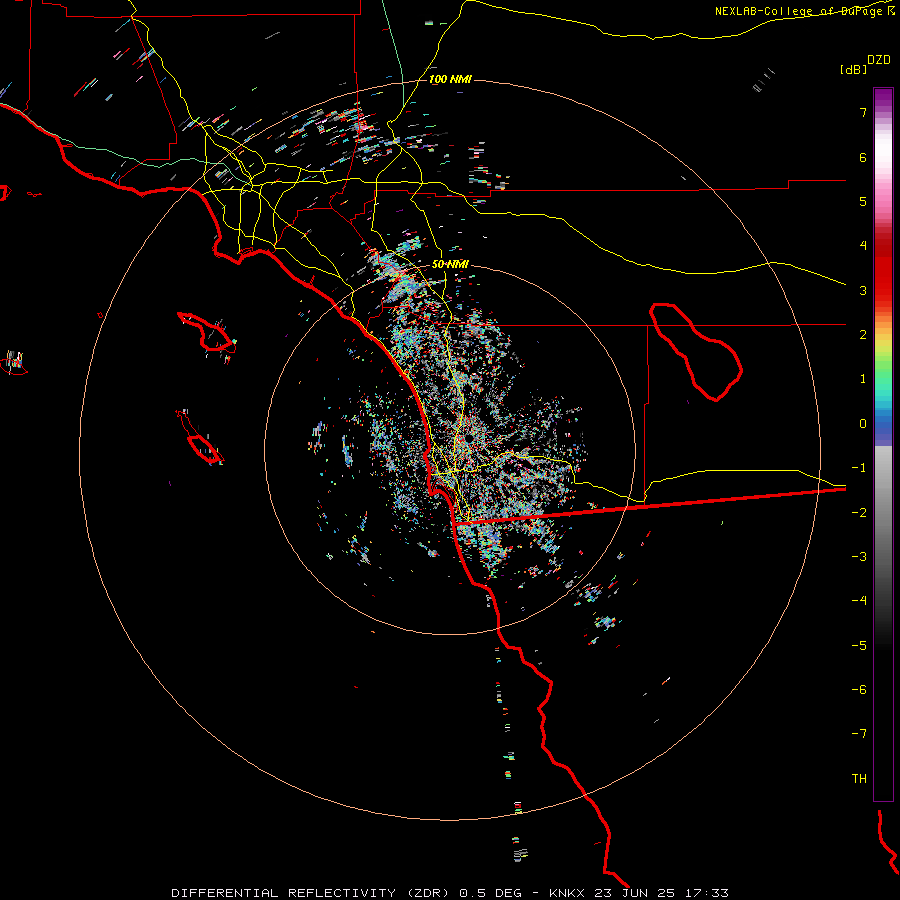Click the Salton Sea outline on map
The image size is (900, 900).
(x=695, y=351)
